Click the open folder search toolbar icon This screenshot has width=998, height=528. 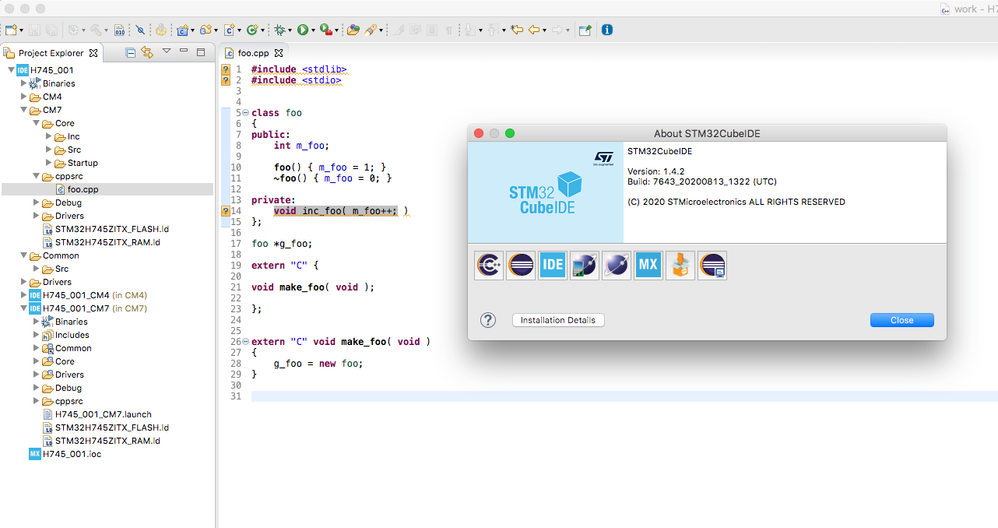tap(353, 30)
